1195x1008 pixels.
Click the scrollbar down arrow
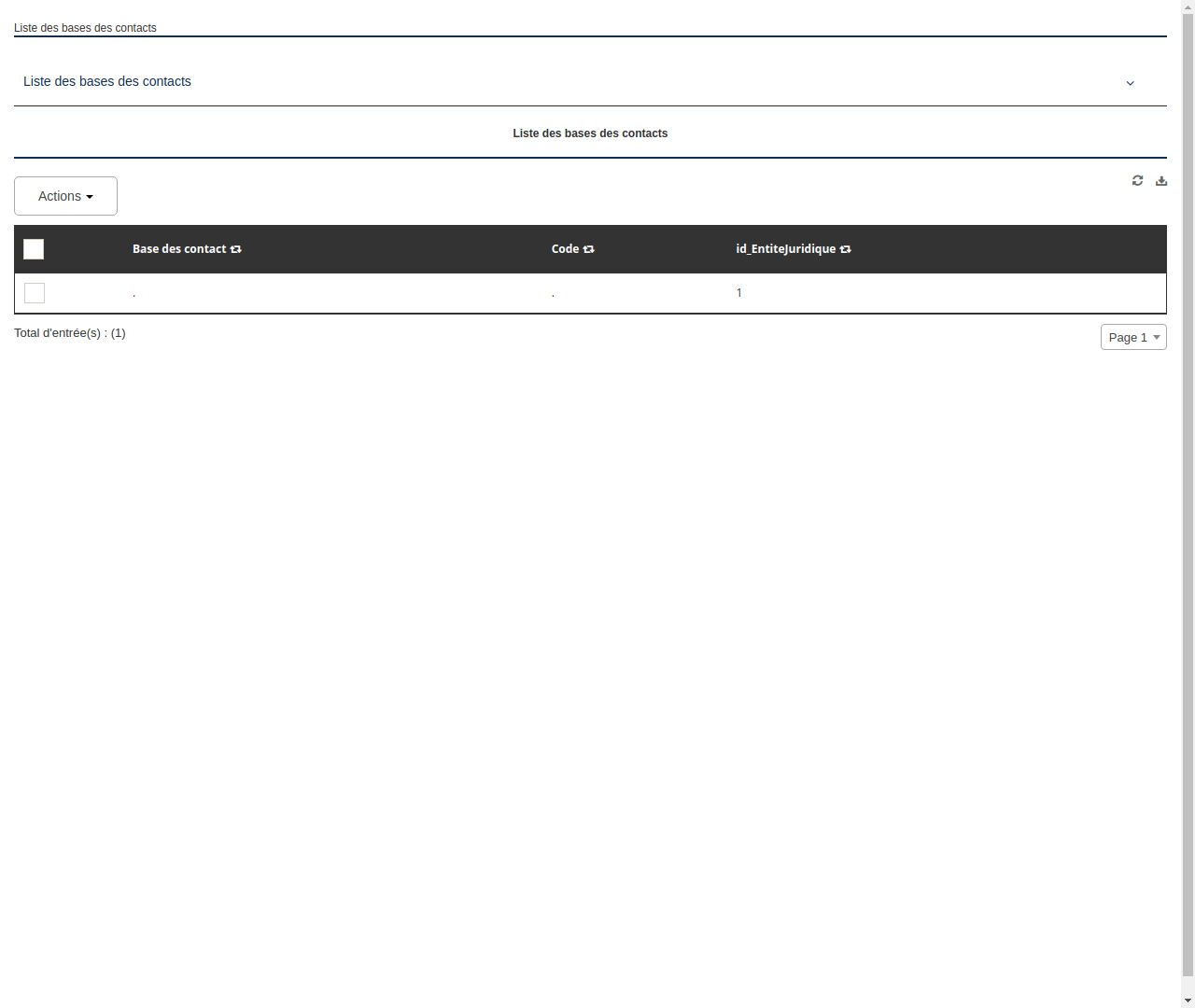[1188, 1001]
